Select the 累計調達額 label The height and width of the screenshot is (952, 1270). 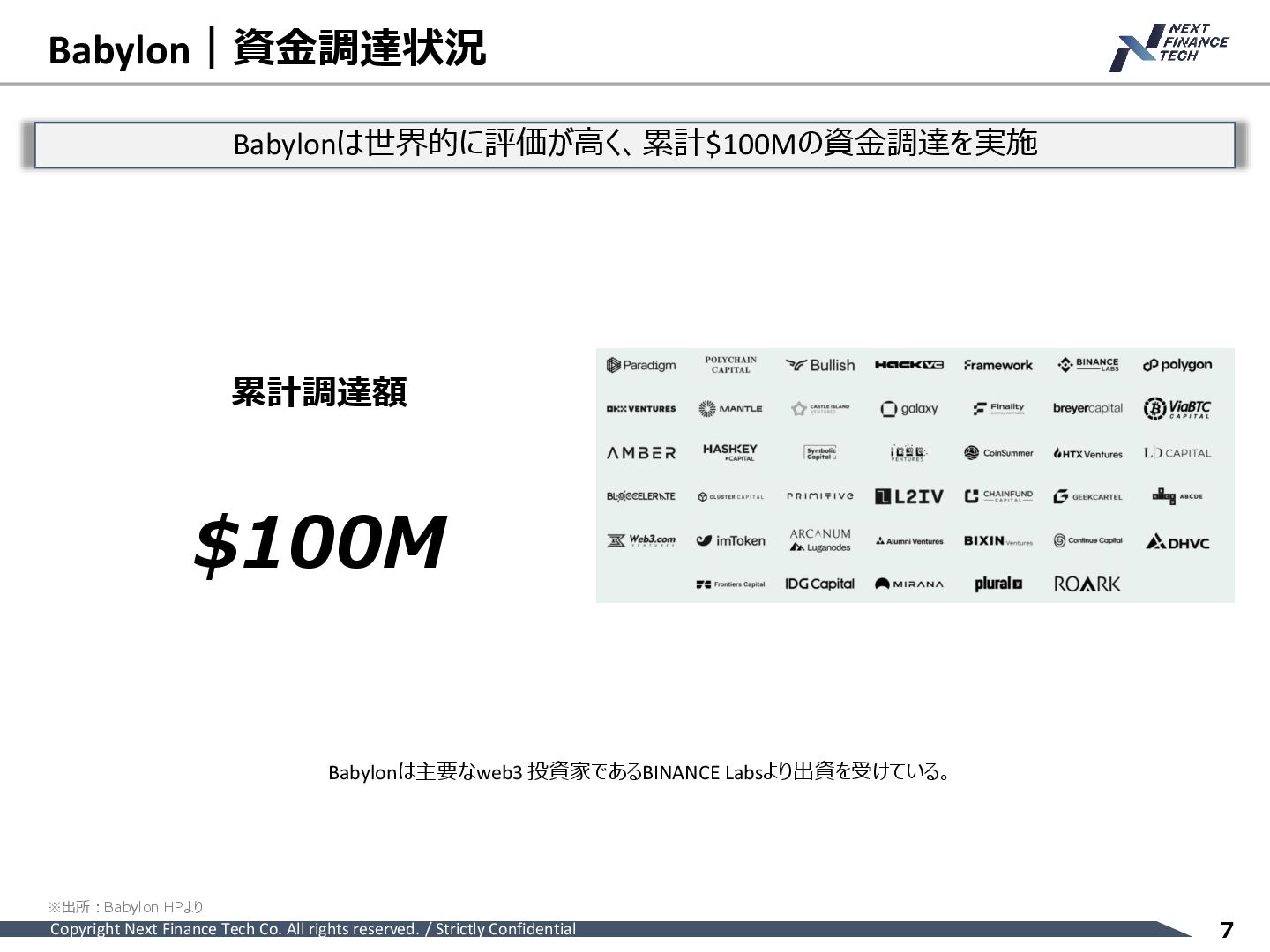(x=318, y=391)
